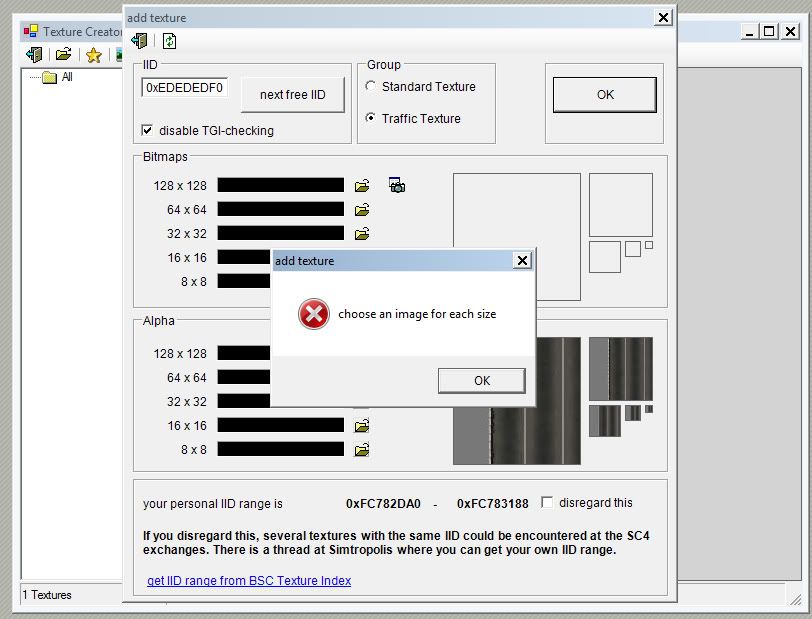Click the large OK button in add texture dialog

click(x=605, y=95)
